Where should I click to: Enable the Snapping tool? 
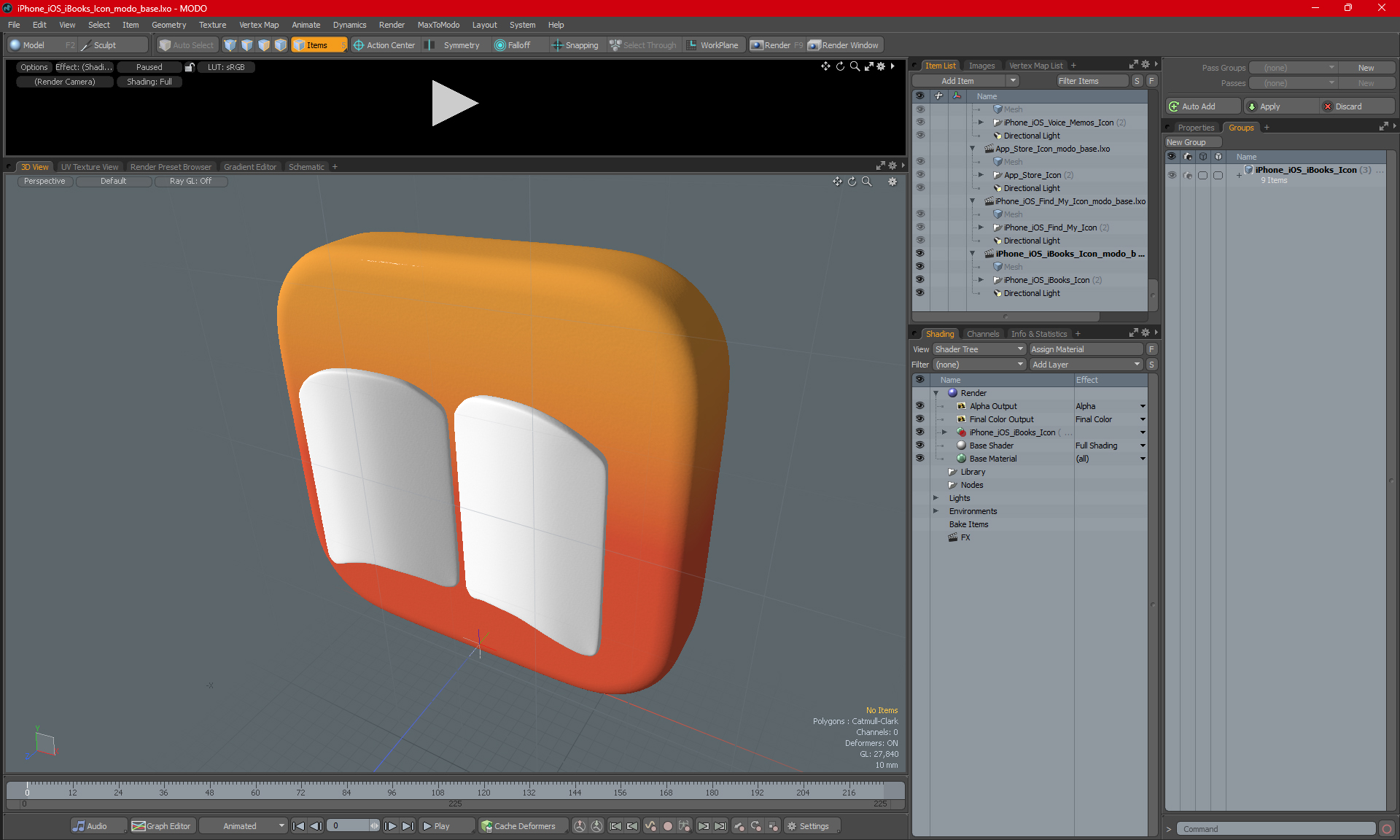tap(575, 45)
